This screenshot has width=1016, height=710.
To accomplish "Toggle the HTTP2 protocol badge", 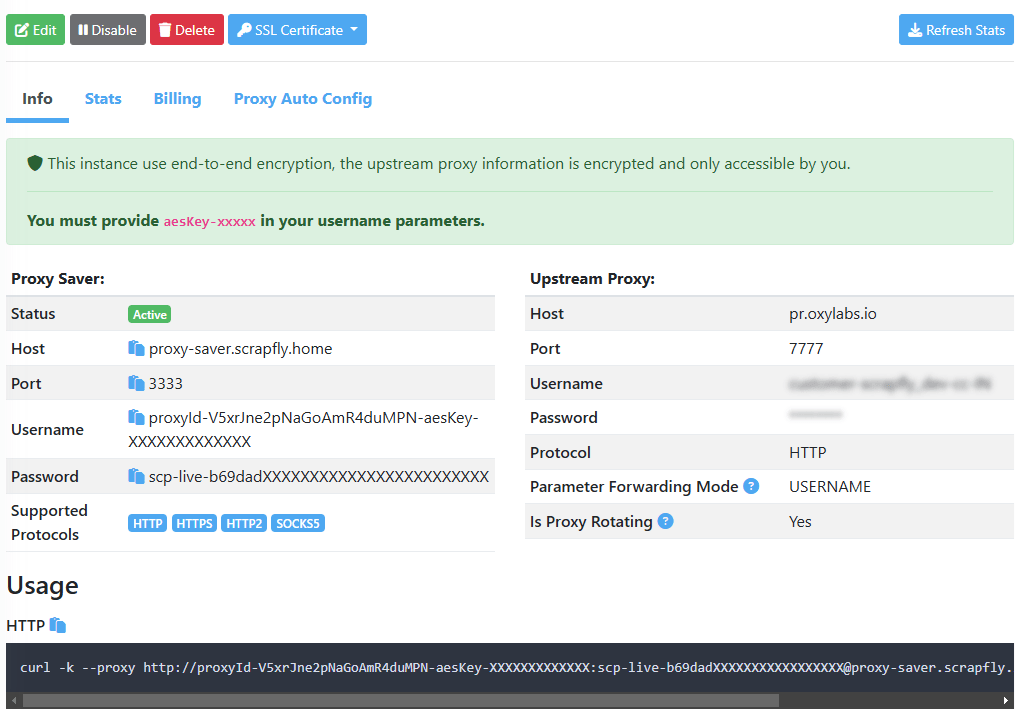I will coord(244,522).
